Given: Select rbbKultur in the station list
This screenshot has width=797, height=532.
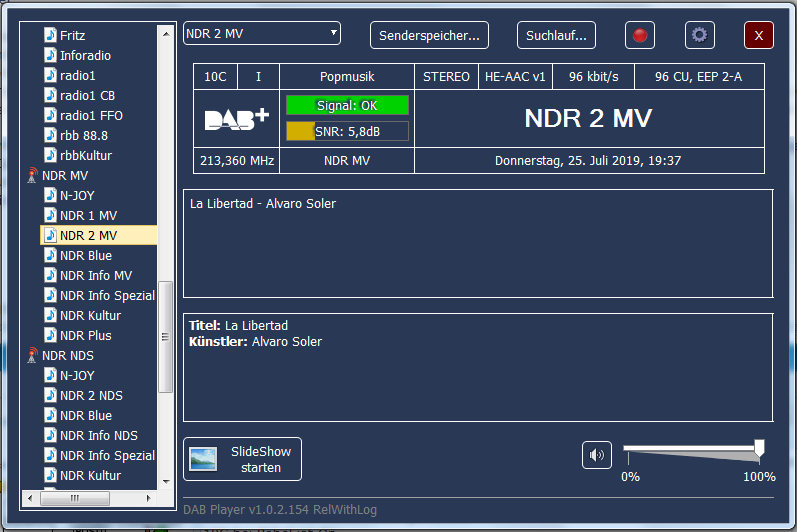Looking at the screenshot, I should (85, 156).
